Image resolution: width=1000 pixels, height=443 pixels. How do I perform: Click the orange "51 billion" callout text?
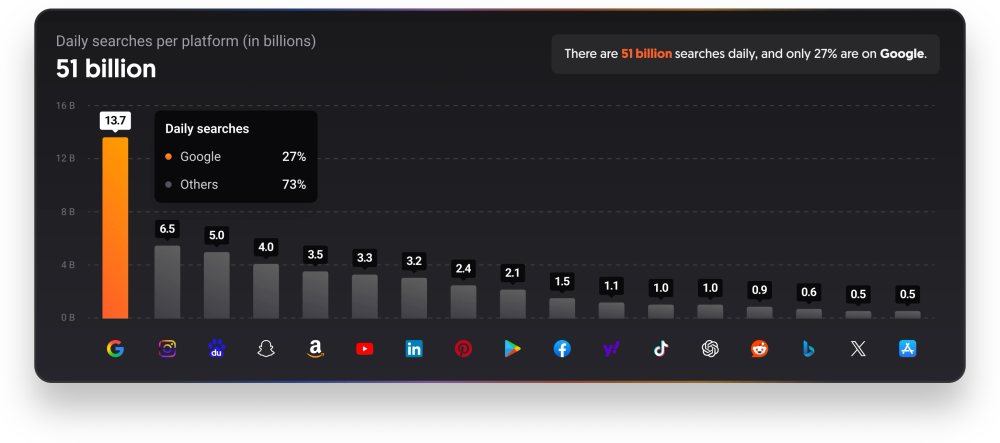click(x=646, y=54)
